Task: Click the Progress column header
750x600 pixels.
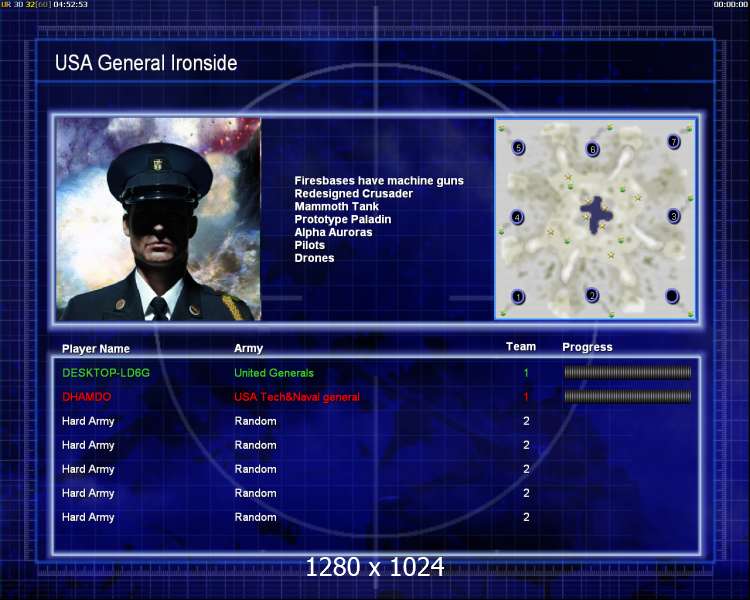Action: click(587, 347)
